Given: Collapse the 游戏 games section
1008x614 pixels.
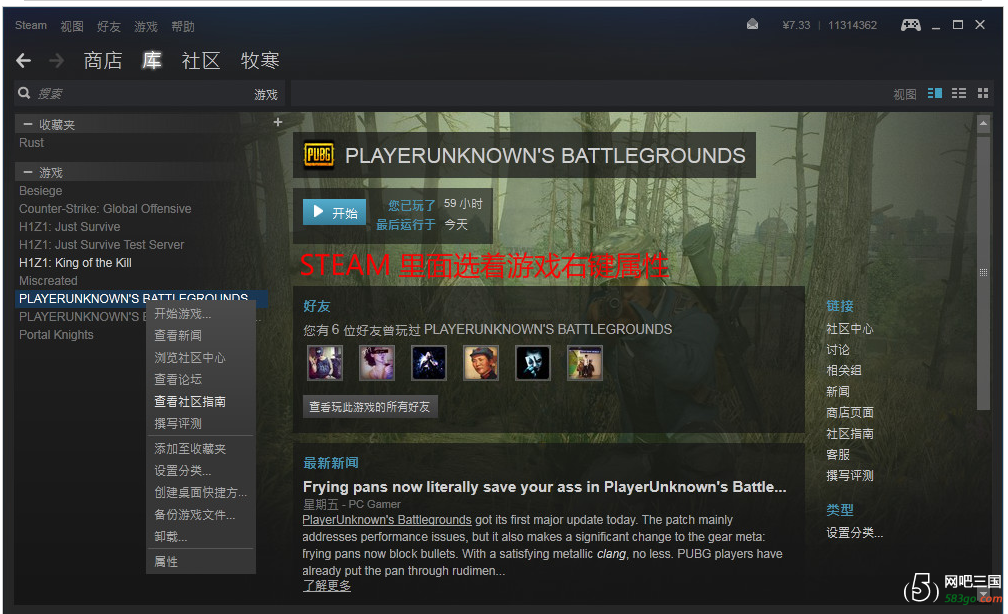Looking at the screenshot, I should coord(28,172).
